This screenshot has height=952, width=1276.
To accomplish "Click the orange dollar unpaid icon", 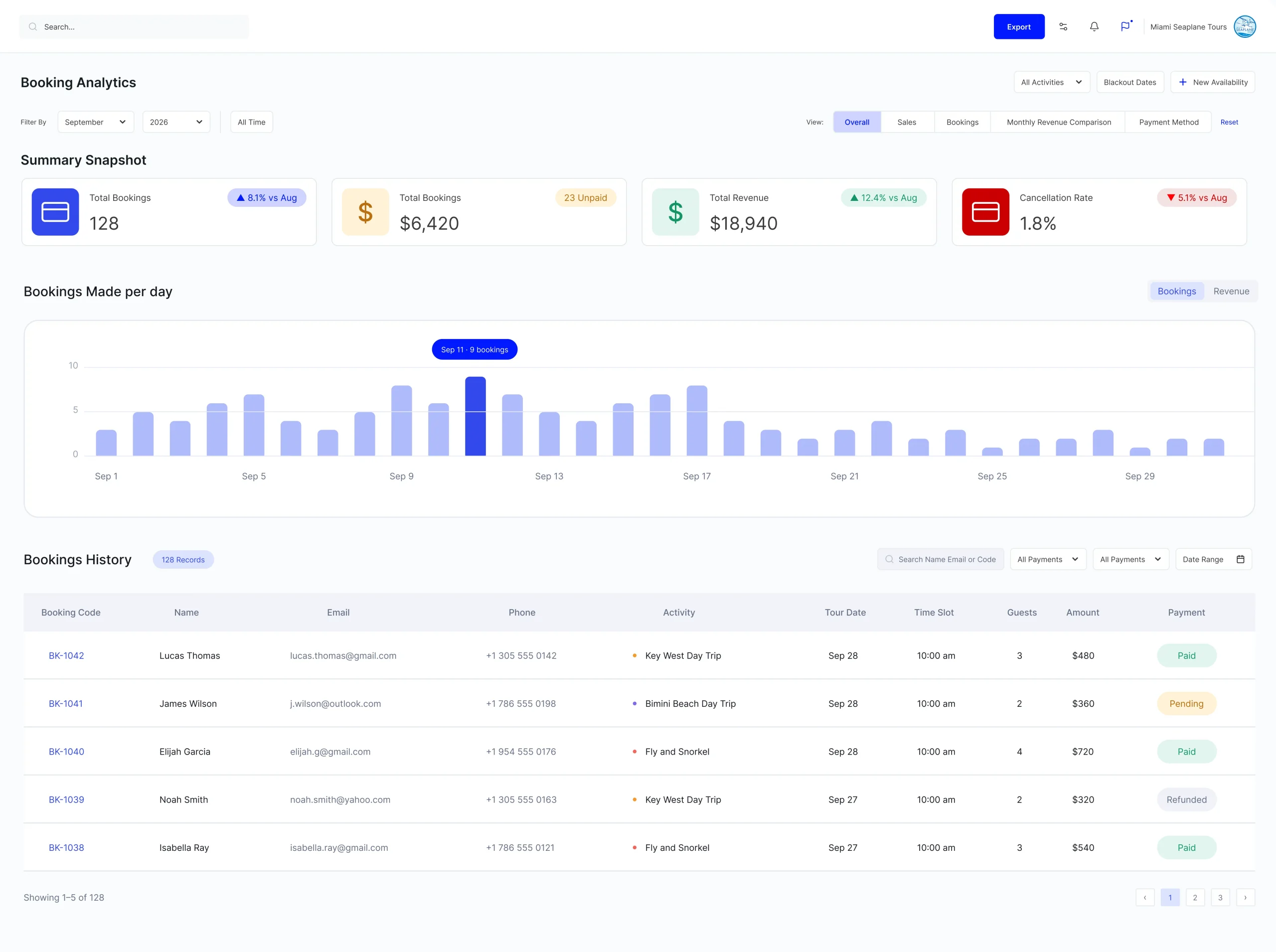I will [365, 211].
